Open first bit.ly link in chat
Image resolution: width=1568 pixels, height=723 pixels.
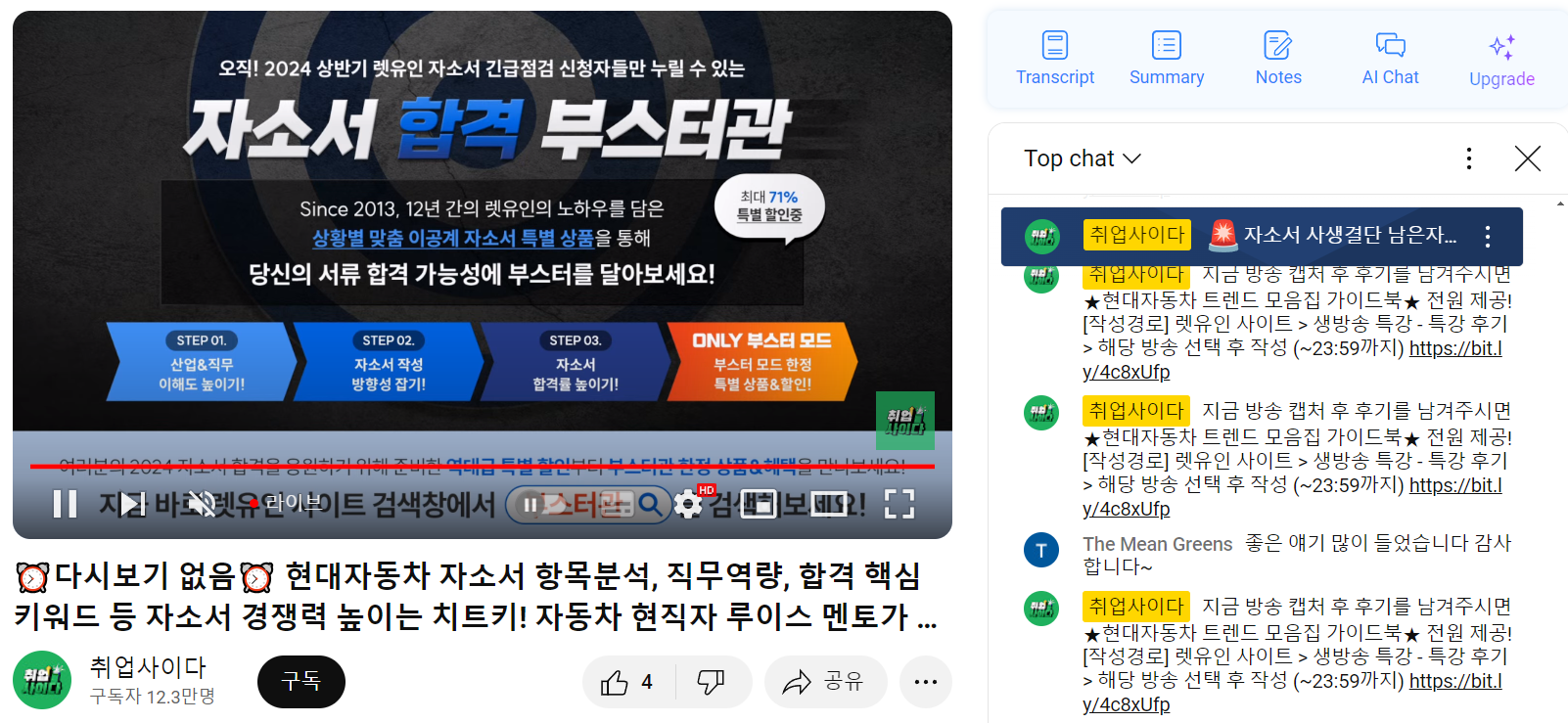coord(1292,360)
